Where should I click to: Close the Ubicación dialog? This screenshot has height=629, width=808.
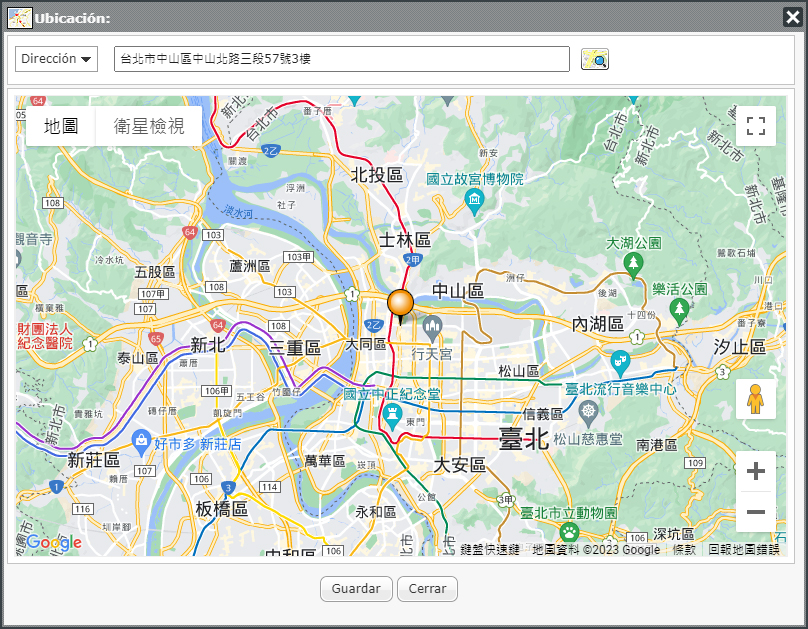(792, 17)
